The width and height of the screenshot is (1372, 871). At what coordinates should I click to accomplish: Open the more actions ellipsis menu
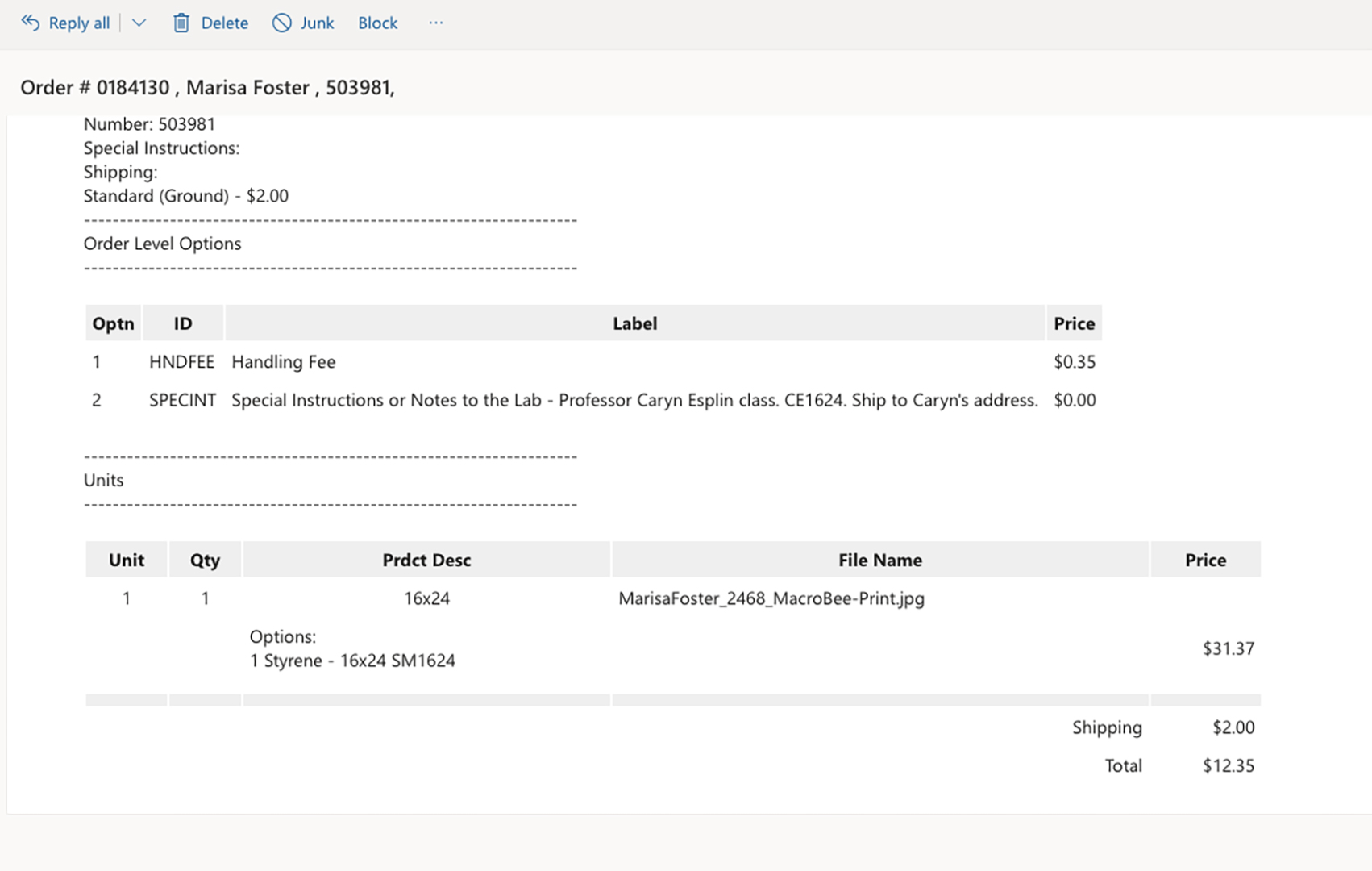436,23
